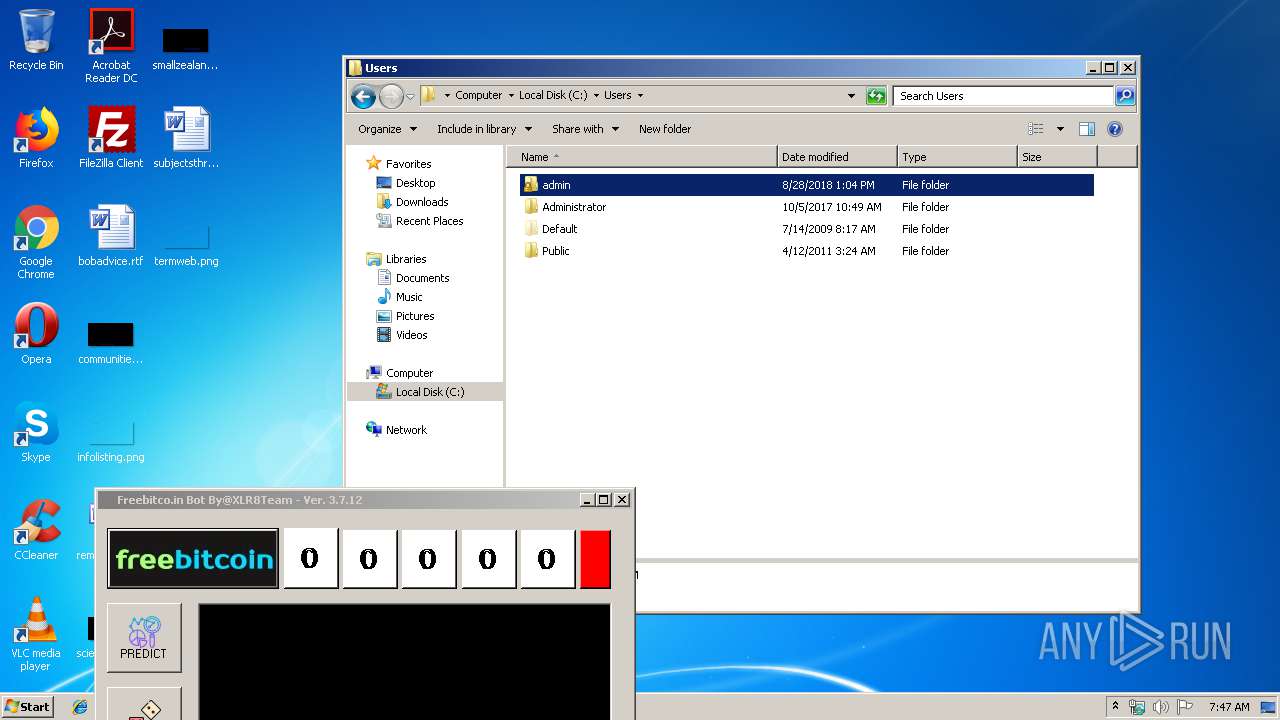Refresh the Users folder view
1280x720 pixels.
pos(876,96)
